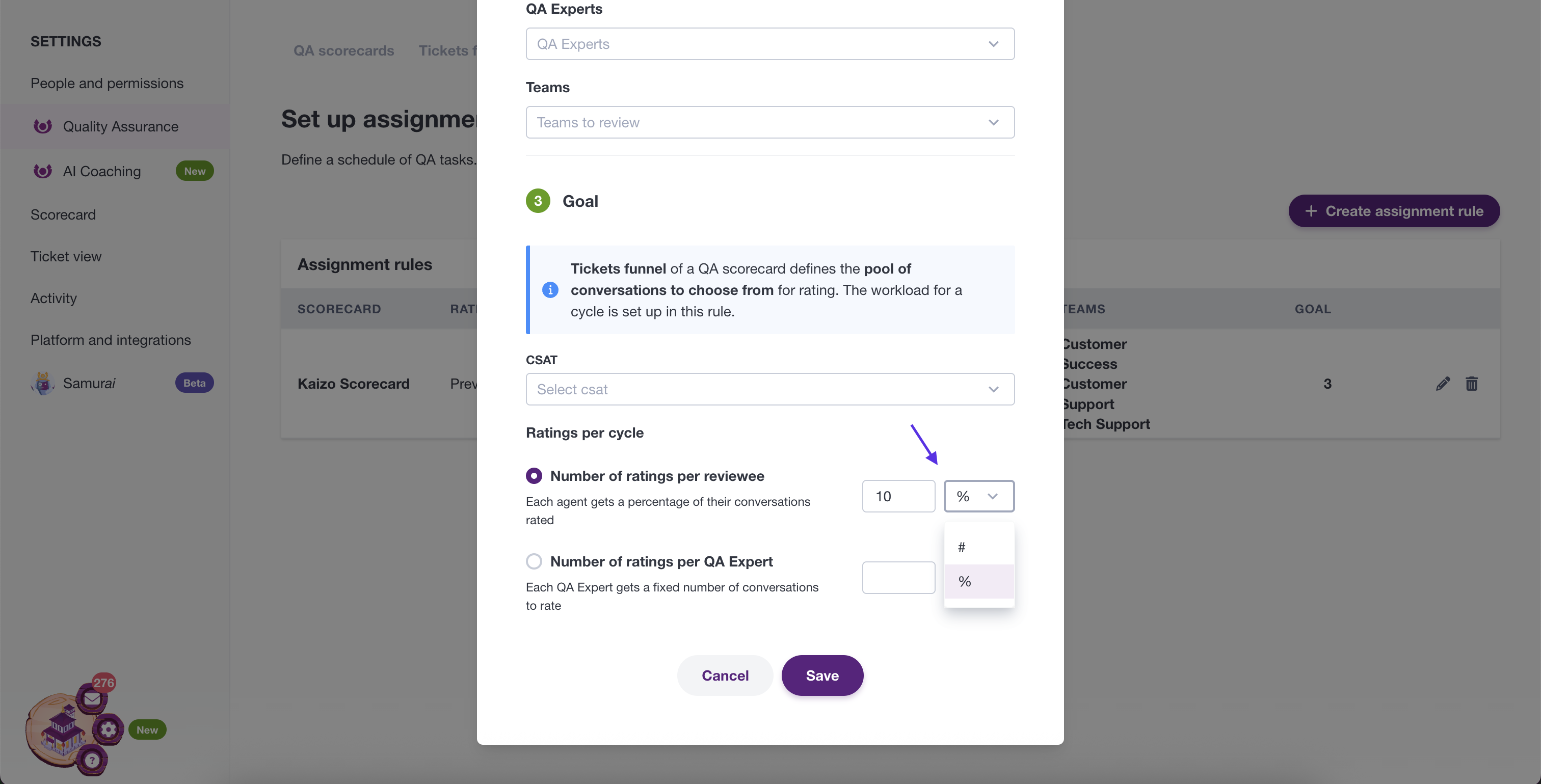This screenshot has width=1541, height=784.
Task: Save the assignment rule
Action: coord(822,675)
